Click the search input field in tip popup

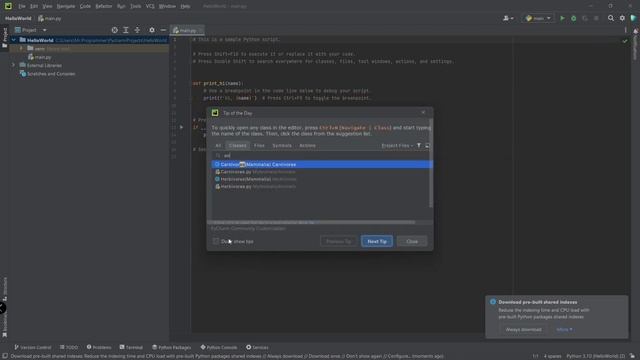[x=320, y=156]
